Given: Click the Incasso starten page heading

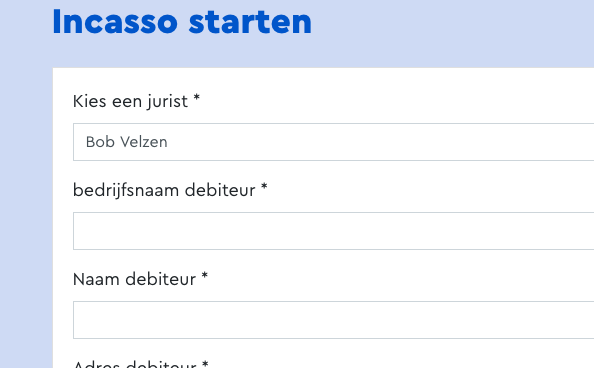Looking at the screenshot, I should click(x=182, y=22).
